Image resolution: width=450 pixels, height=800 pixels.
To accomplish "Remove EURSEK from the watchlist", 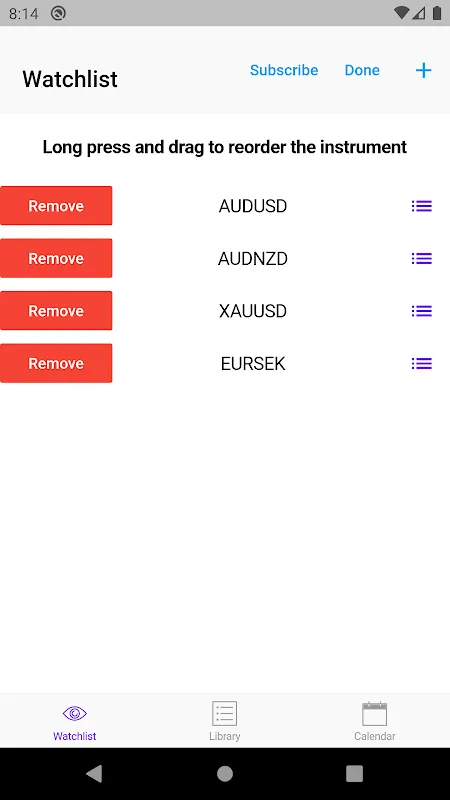I will coord(56,363).
